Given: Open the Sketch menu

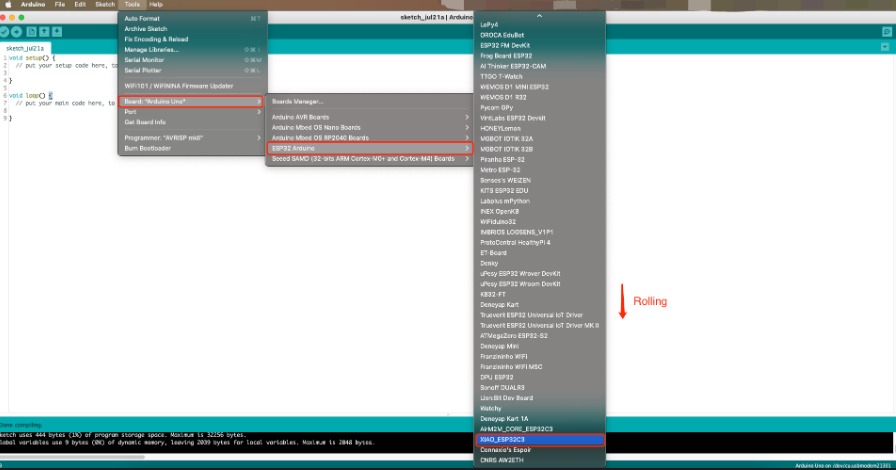Looking at the screenshot, I should pyautogui.click(x=105, y=5).
